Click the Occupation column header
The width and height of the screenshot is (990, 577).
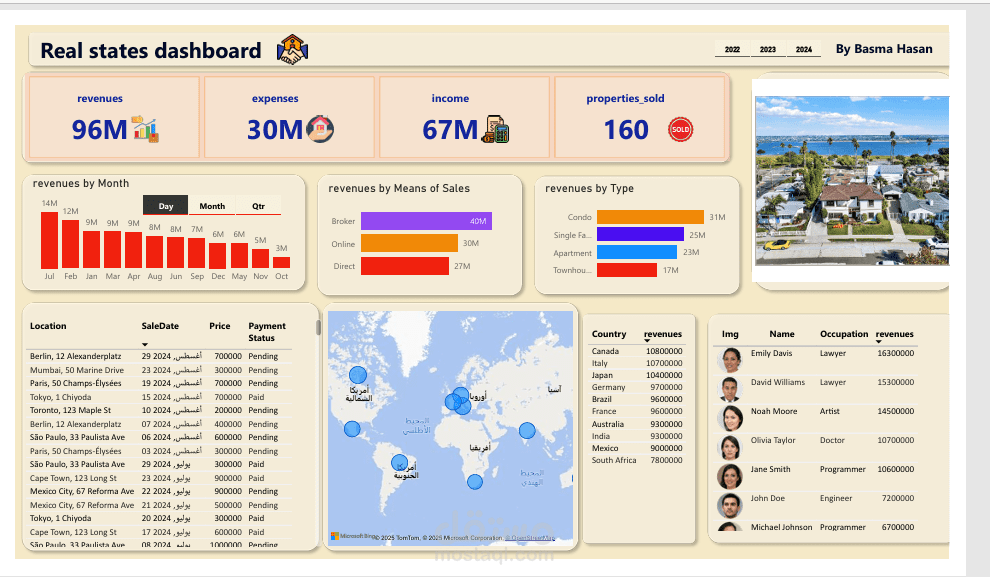pos(844,334)
